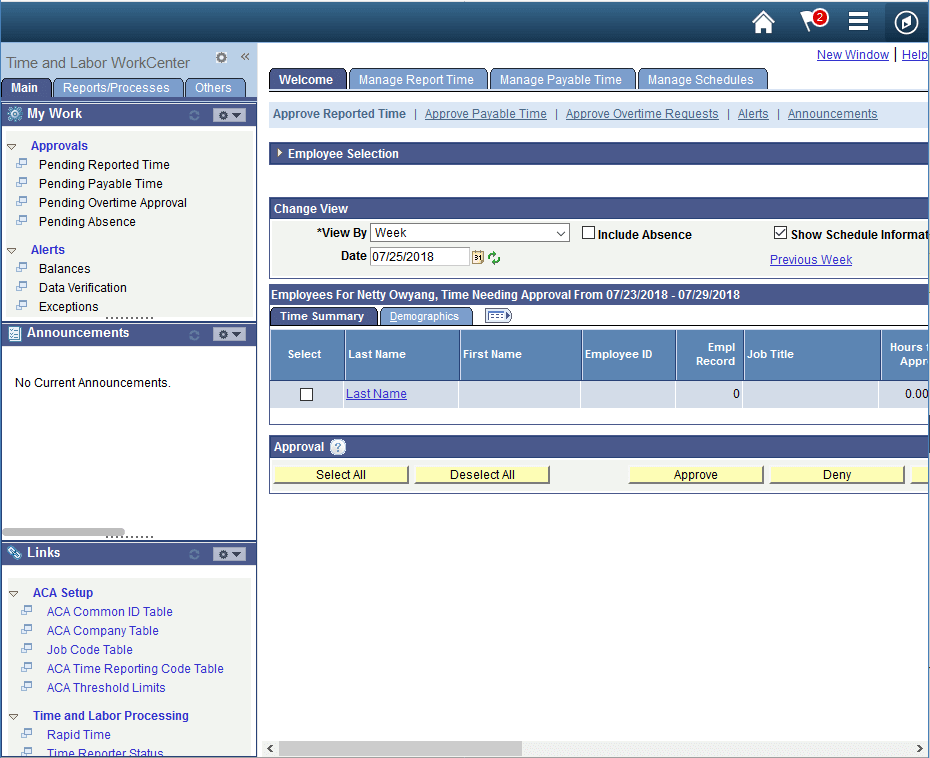Click the show all columns grid icon
930x758 pixels.
[498, 316]
